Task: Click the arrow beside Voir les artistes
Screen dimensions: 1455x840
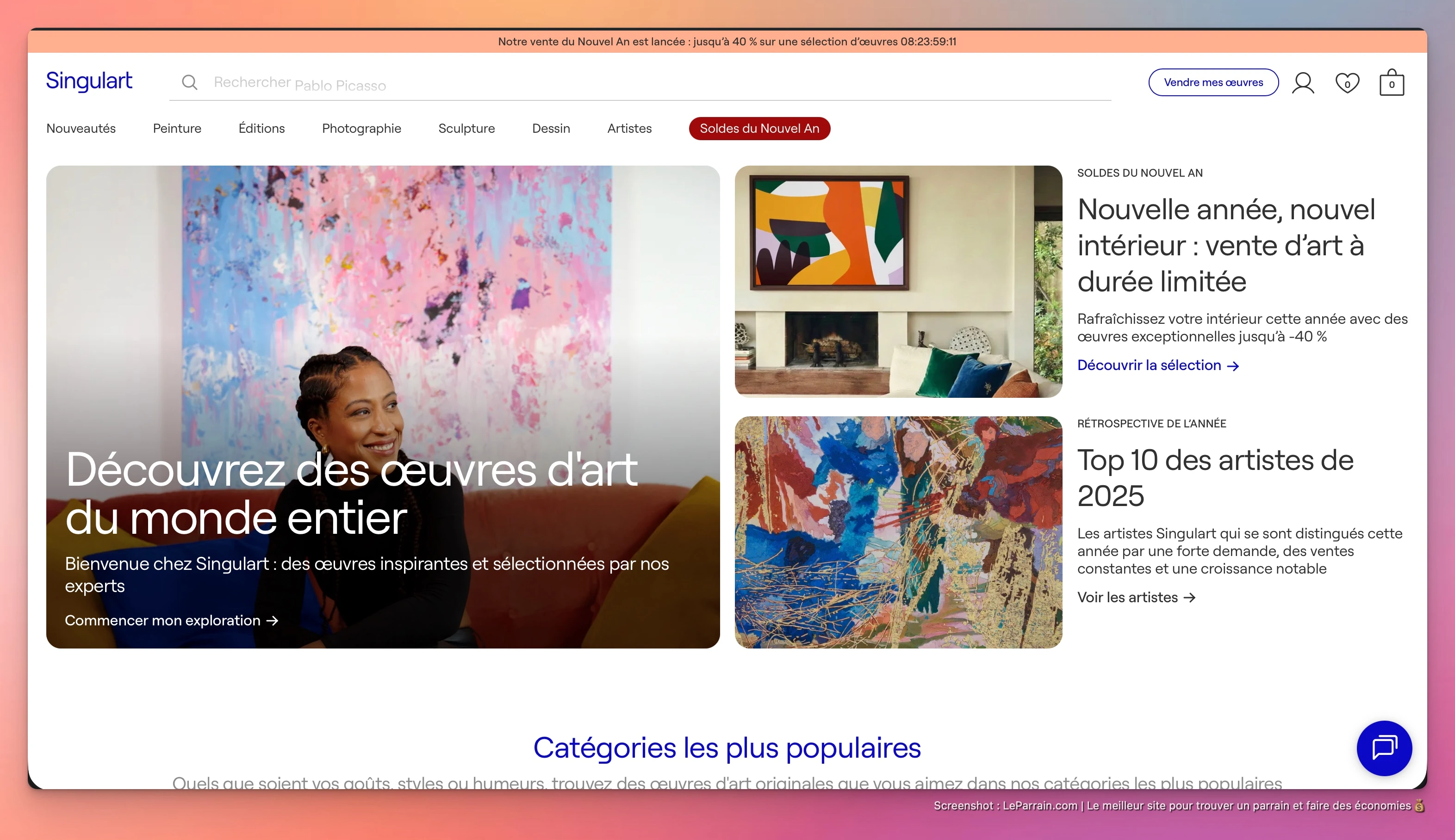Action: (x=1189, y=598)
